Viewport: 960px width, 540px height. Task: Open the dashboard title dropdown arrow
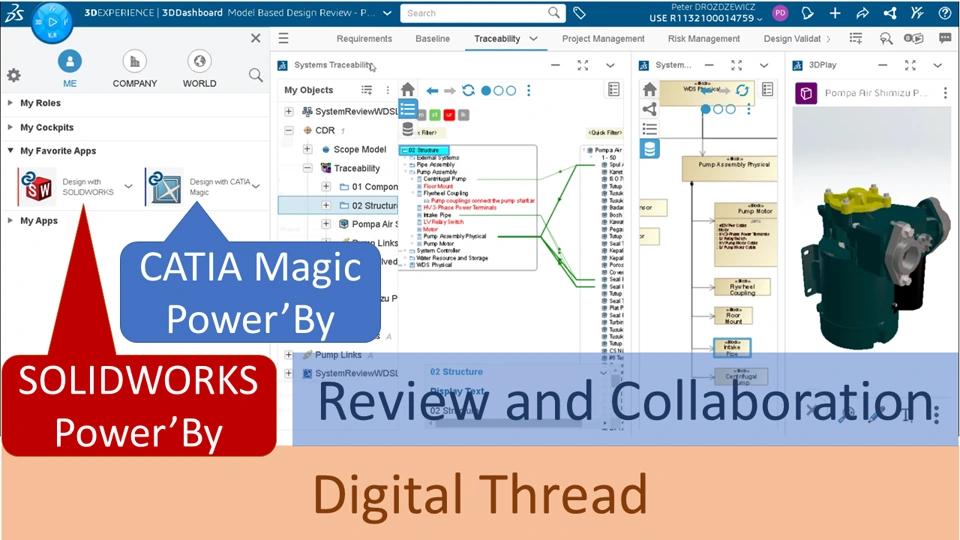(x=388, y=13)
